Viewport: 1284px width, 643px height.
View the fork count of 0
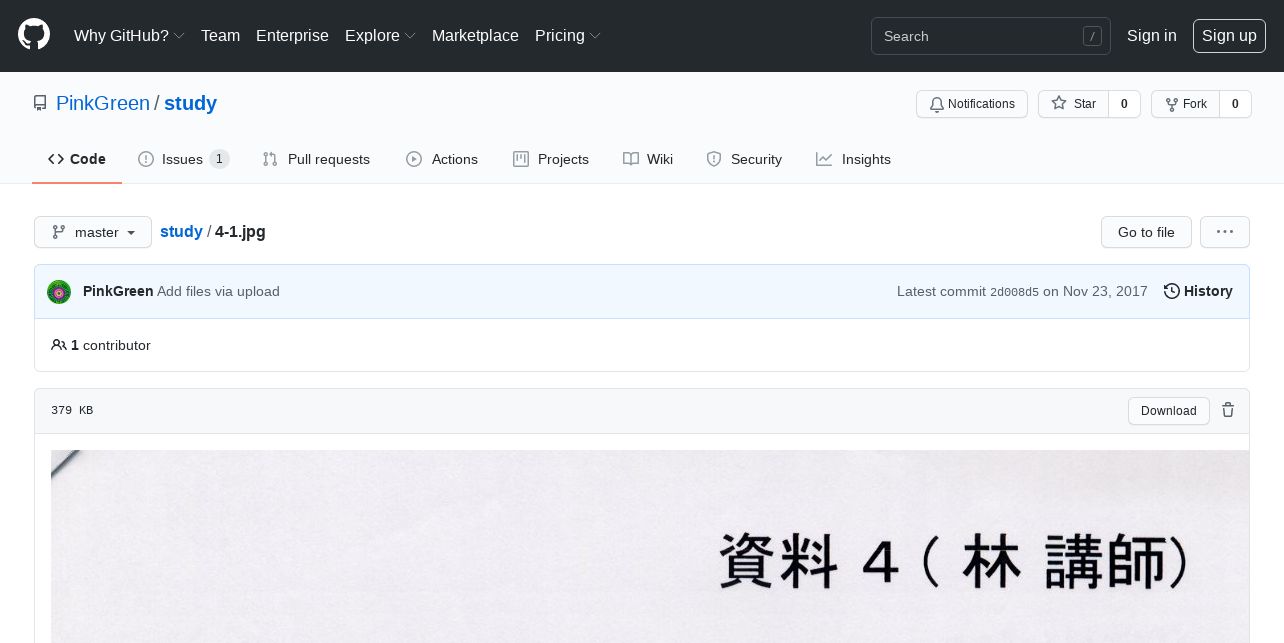click(x=1235, y=104)
